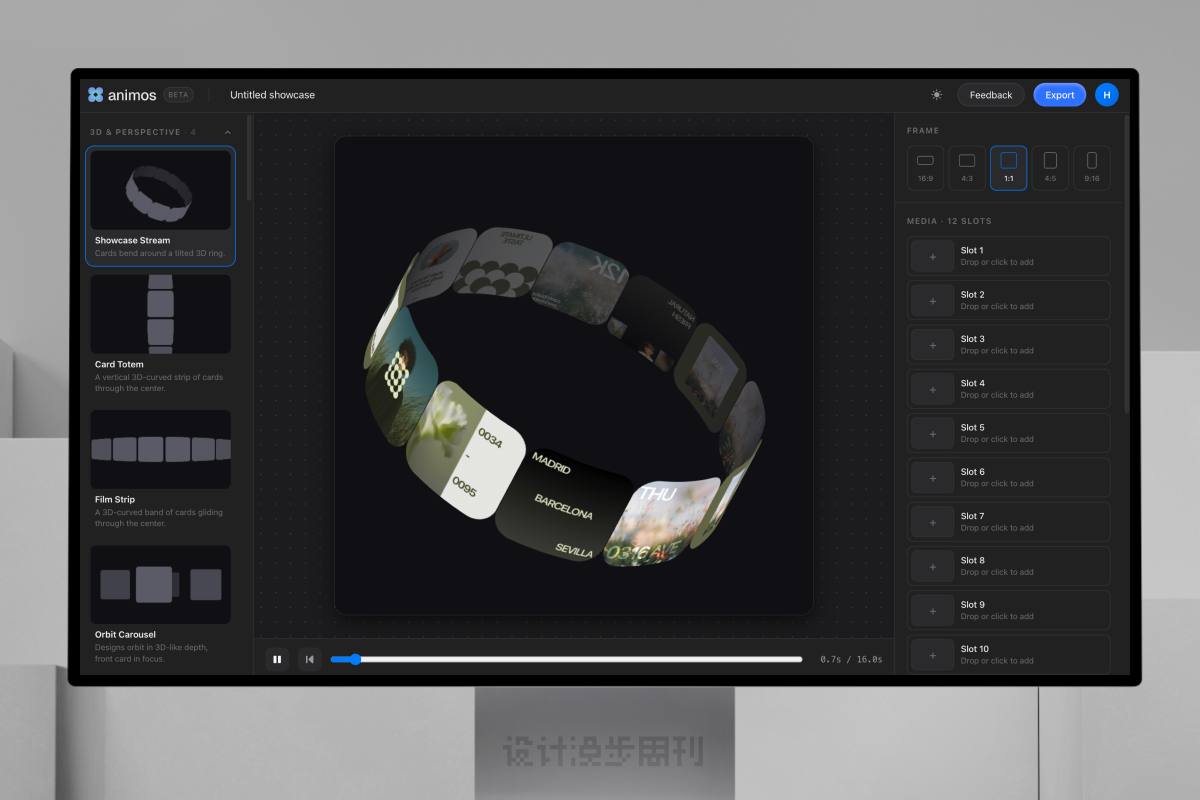Click the Export button

point(1059,95)
